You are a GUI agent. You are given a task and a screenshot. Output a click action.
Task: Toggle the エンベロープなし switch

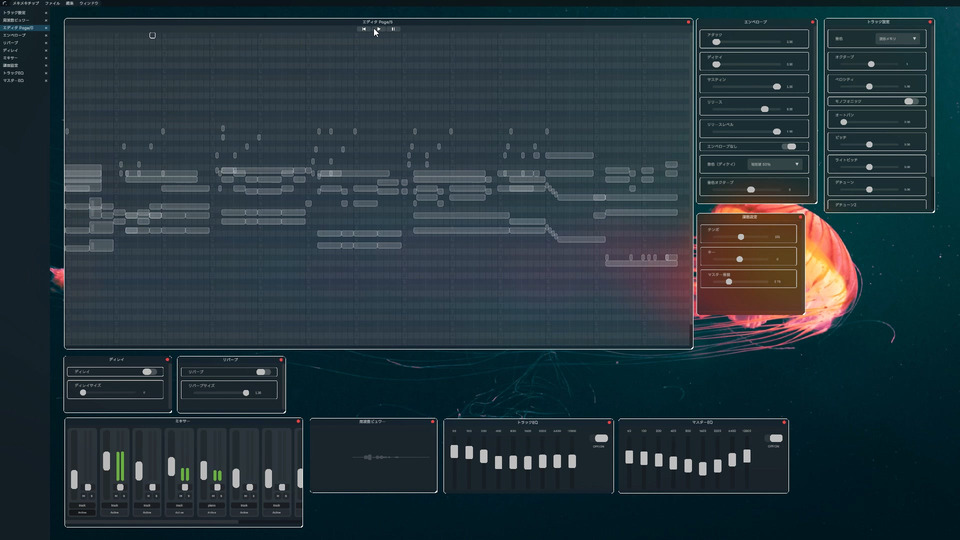pyautogui.click(x=790, y=146)
